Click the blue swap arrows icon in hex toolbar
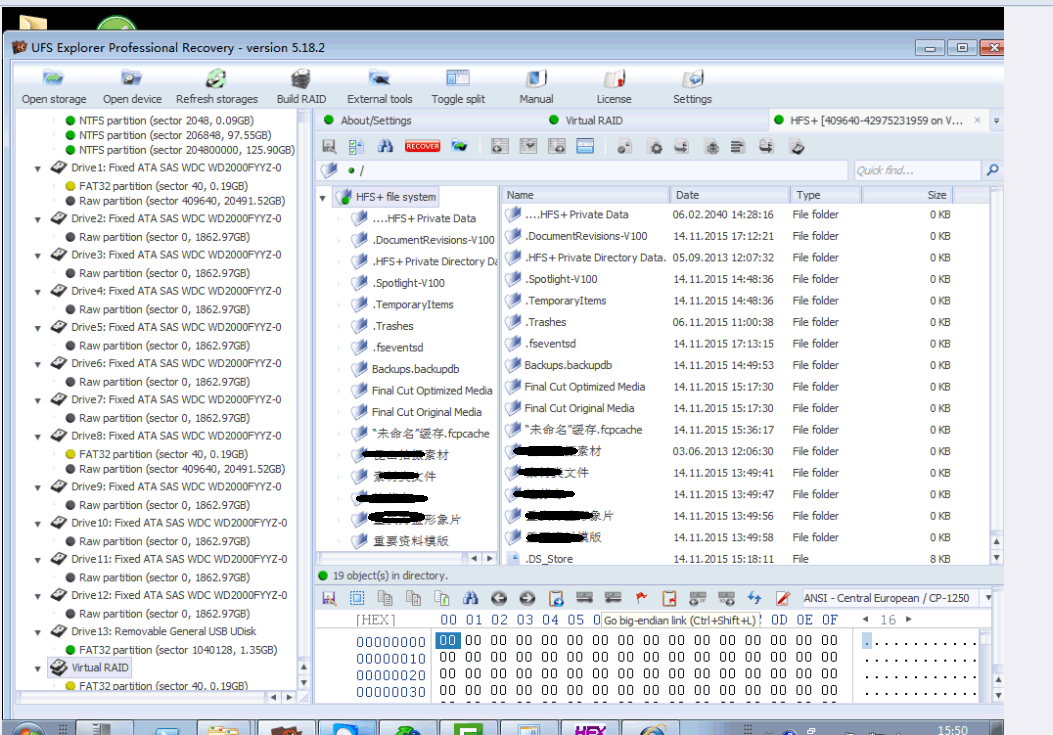Image resolution: width=1053 pixels, height=735 pixels. click(754, 598)
